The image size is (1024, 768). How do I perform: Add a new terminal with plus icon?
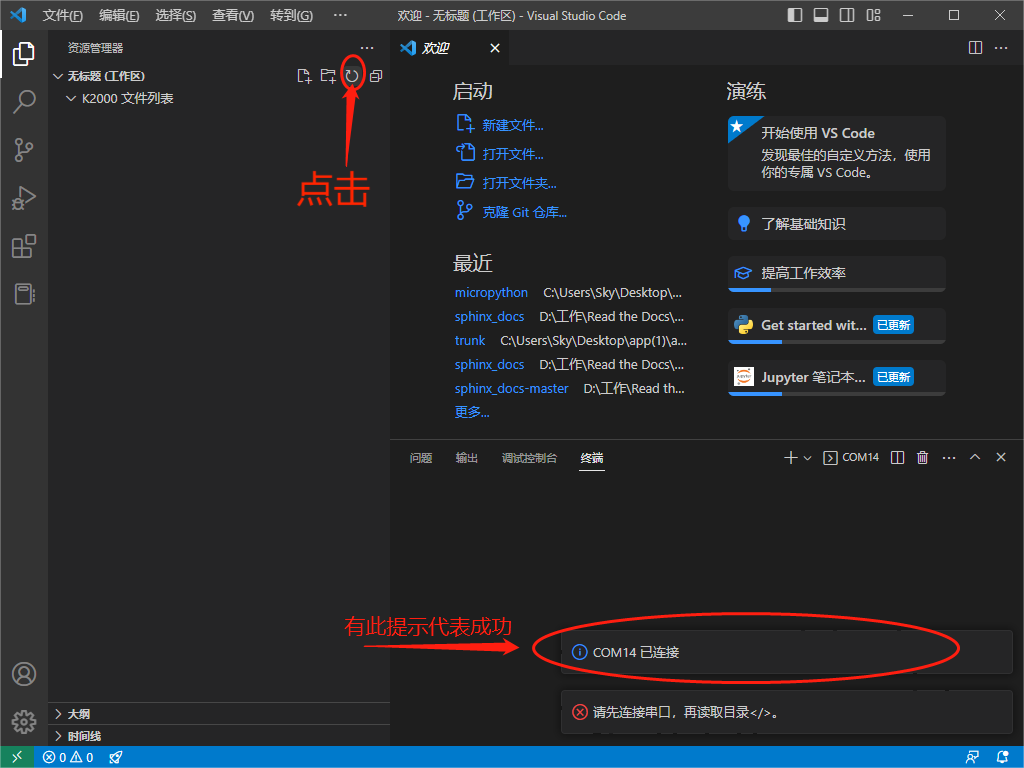[x=790, y=458]
